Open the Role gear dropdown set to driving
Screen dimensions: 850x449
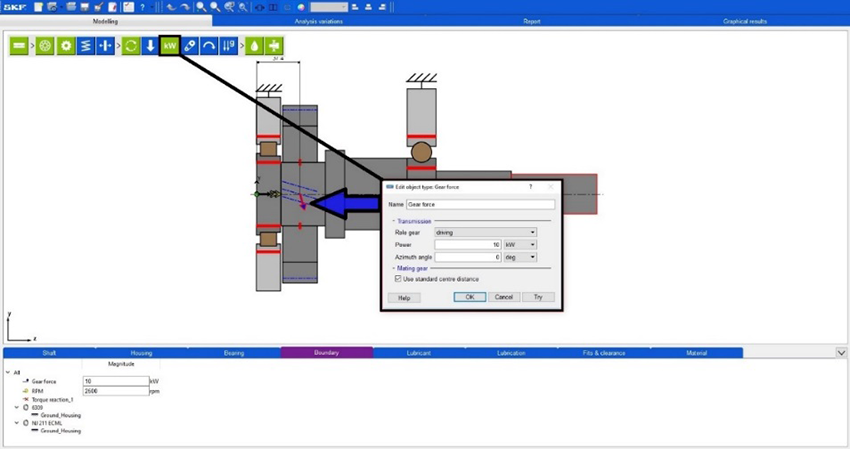[x=485, y=232]
